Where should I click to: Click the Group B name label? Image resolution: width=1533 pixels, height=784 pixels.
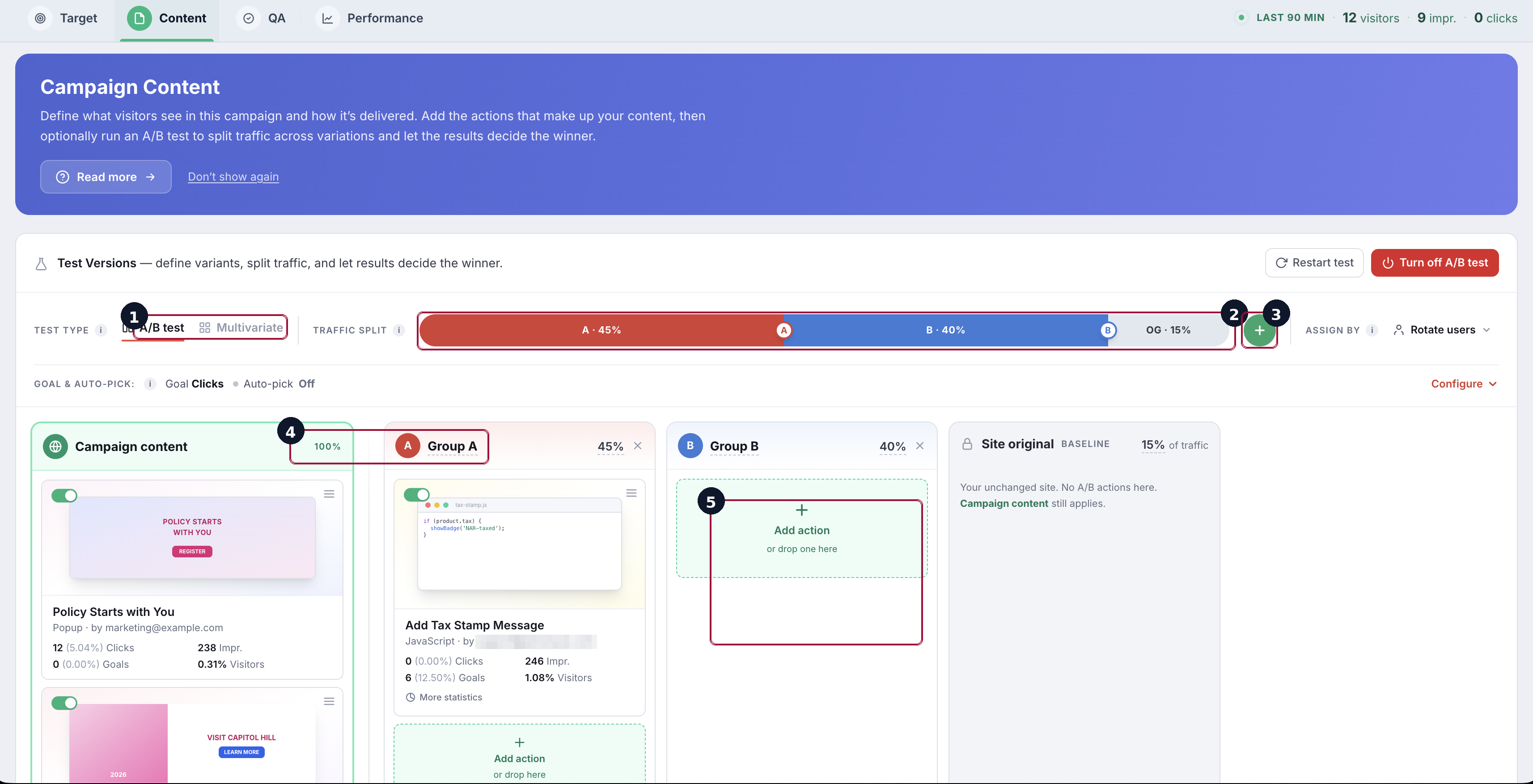point(734,446)
